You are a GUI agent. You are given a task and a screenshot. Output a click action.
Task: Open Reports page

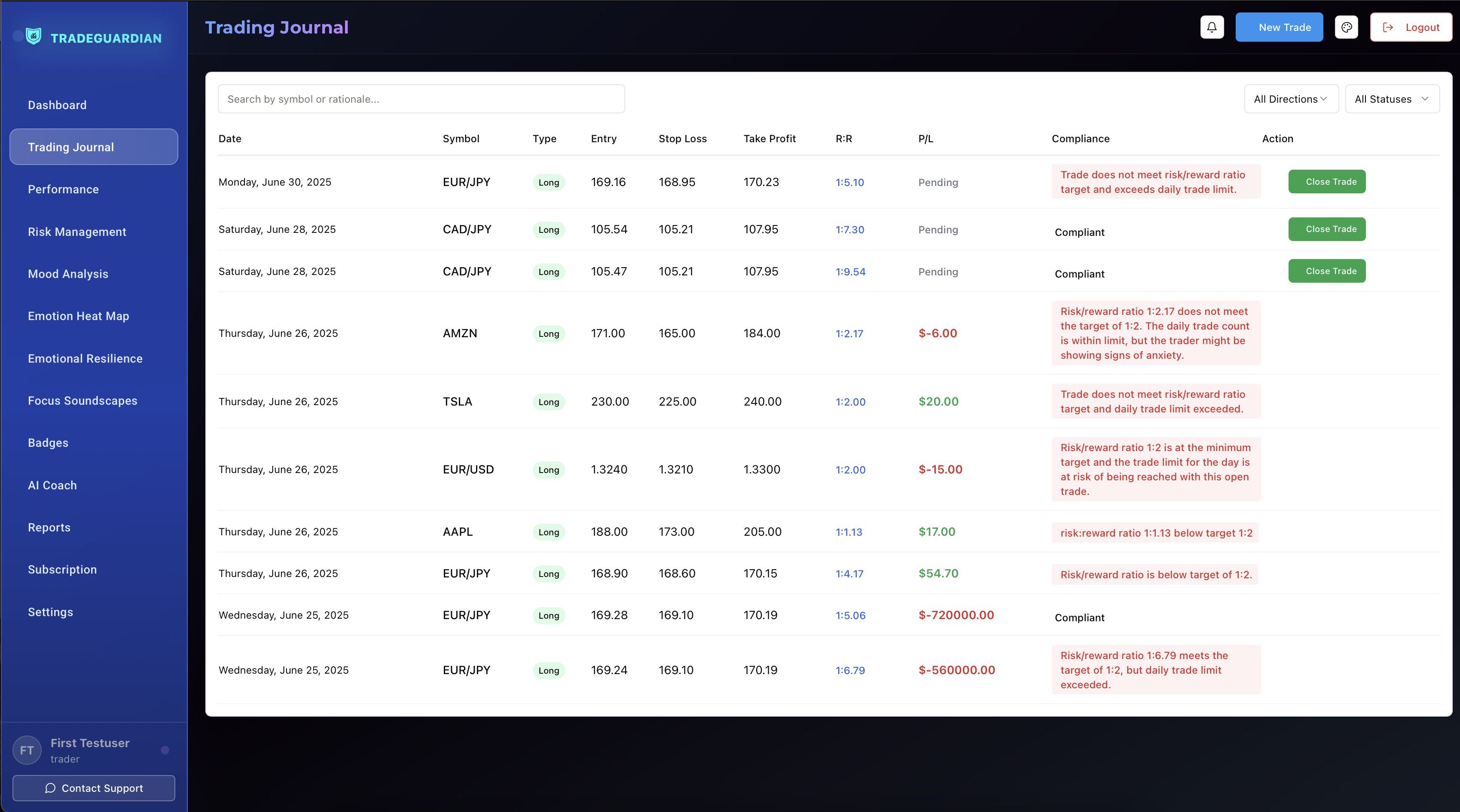tap(49, 527)
